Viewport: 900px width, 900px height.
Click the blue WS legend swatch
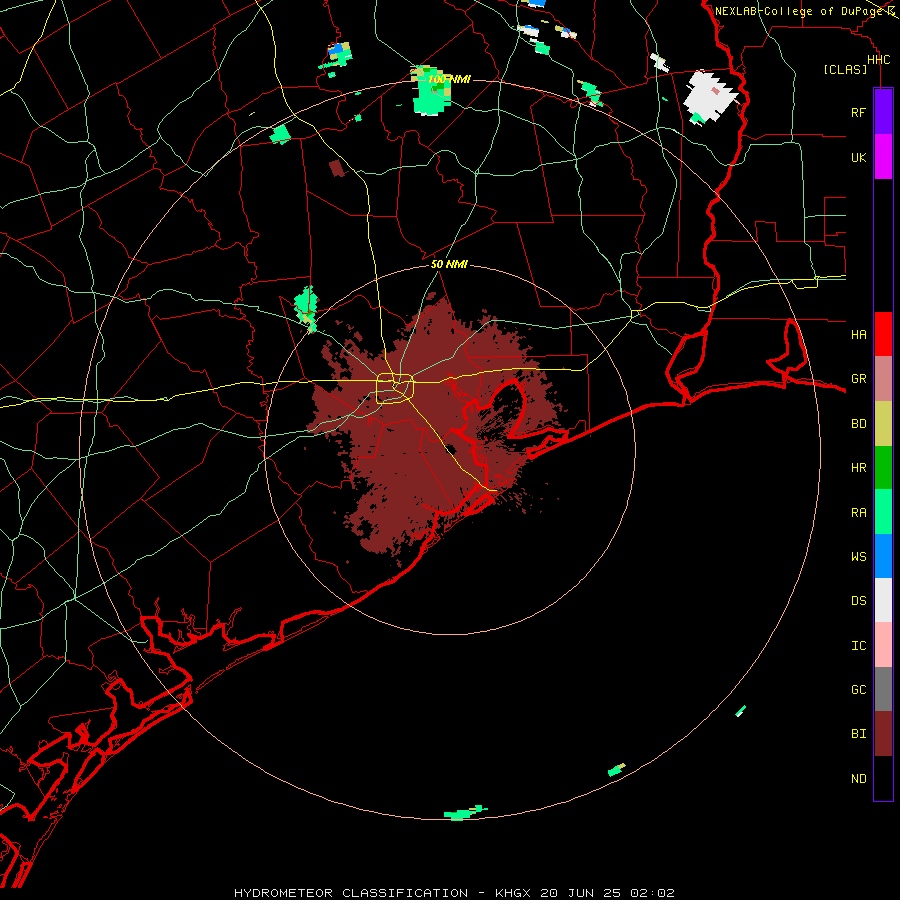point(883,556)
